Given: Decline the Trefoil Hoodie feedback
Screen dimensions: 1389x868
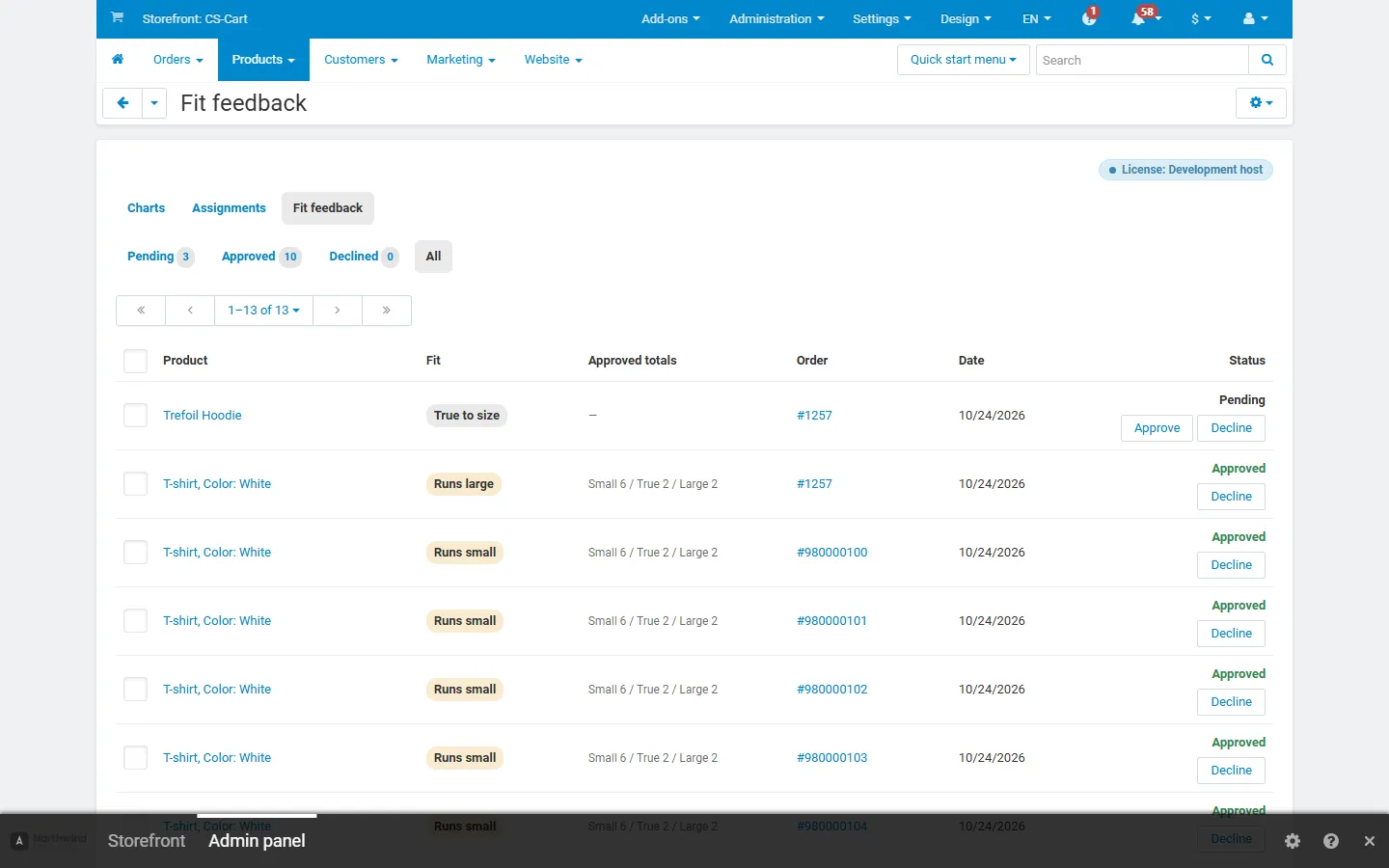Looking at the screenshot, I should point(1231,428).
